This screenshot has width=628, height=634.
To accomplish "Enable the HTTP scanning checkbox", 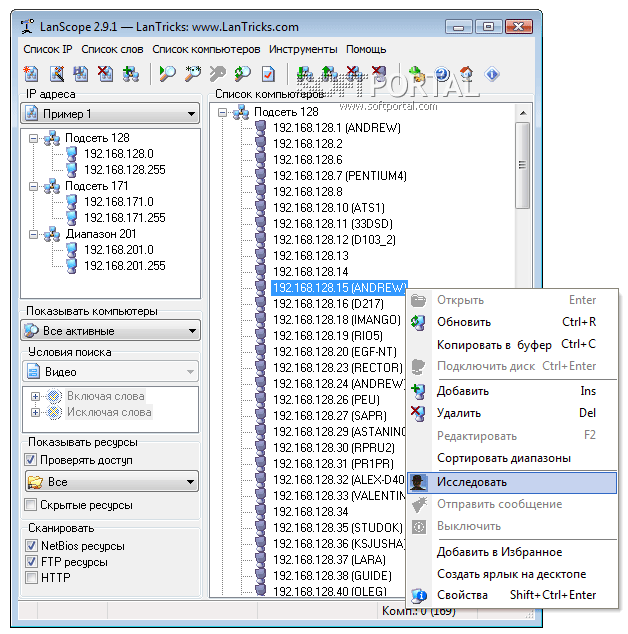I will 31,577.
